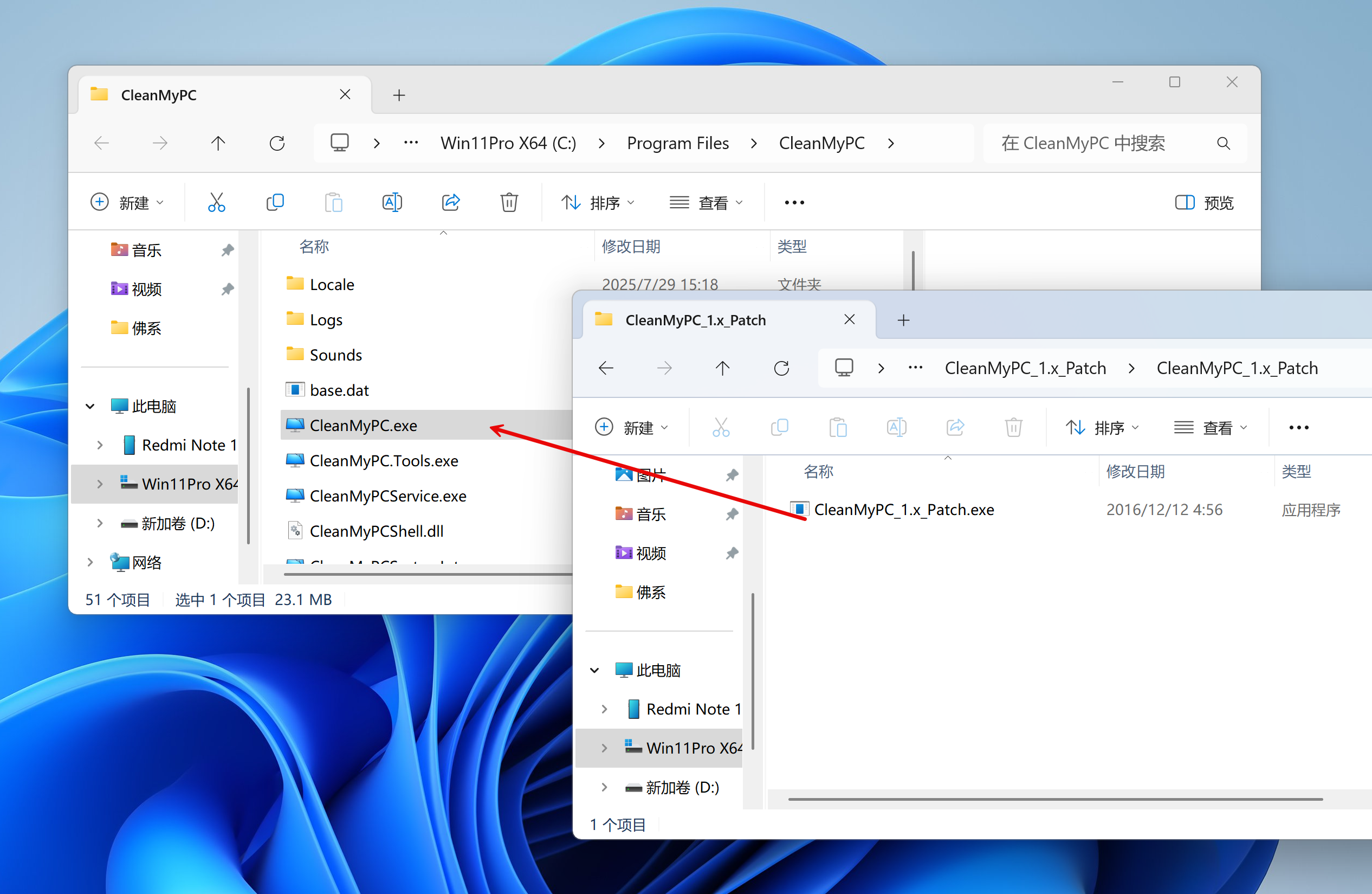
Task: Expand 新加卷 (D:) in the CleanMyPC sidebar
Action: pos(100,523)
